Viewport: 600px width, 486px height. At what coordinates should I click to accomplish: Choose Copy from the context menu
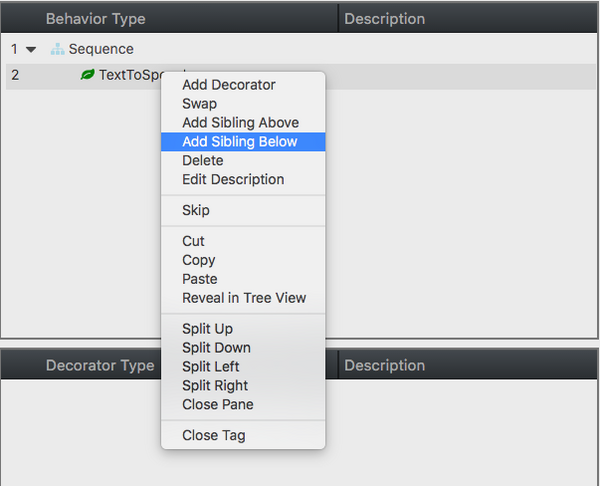[198, 260]
